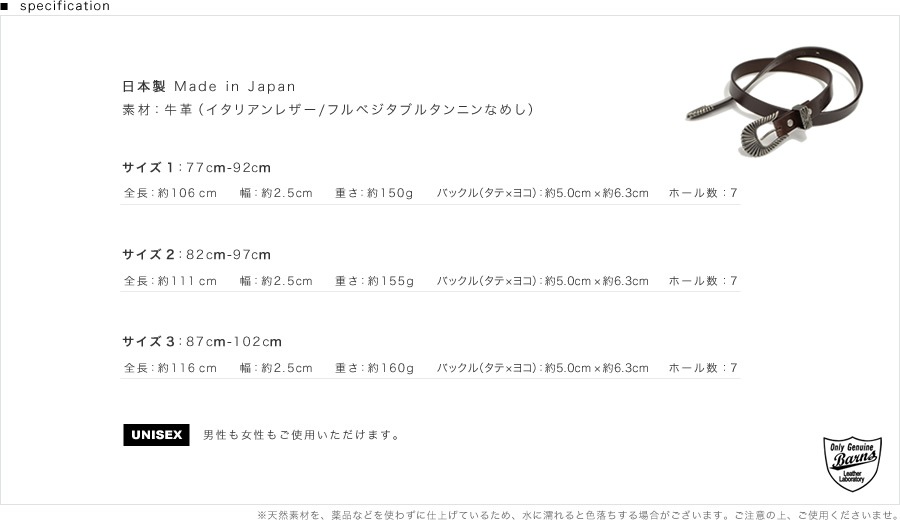Click the Barns Leather Laboratory logo
This screenshot has height=520, width=900.
(x=851, y=462)
